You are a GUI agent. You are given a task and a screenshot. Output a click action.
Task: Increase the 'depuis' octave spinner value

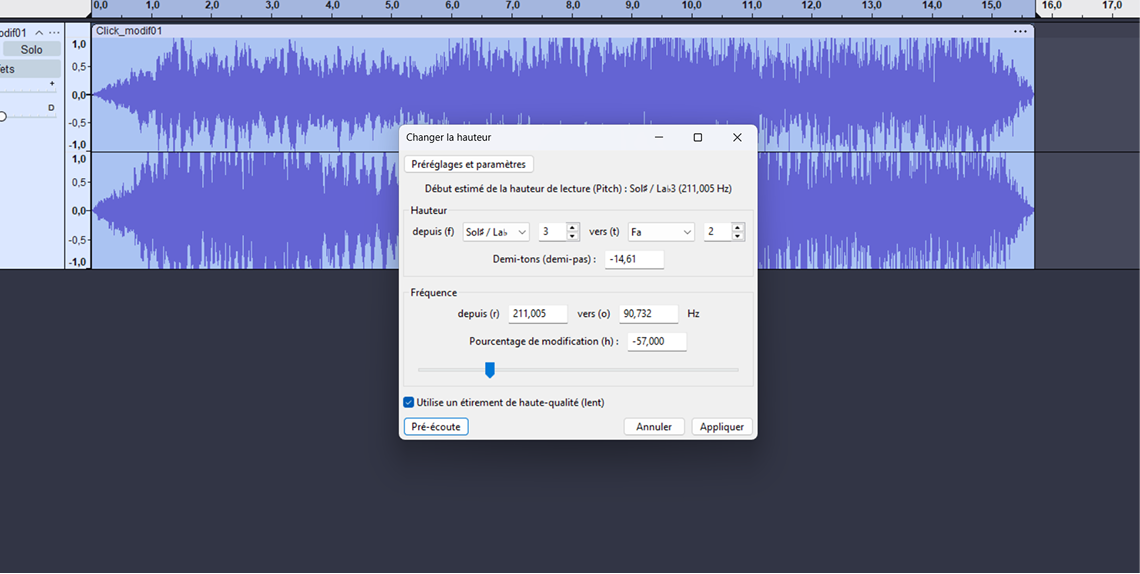572,227
